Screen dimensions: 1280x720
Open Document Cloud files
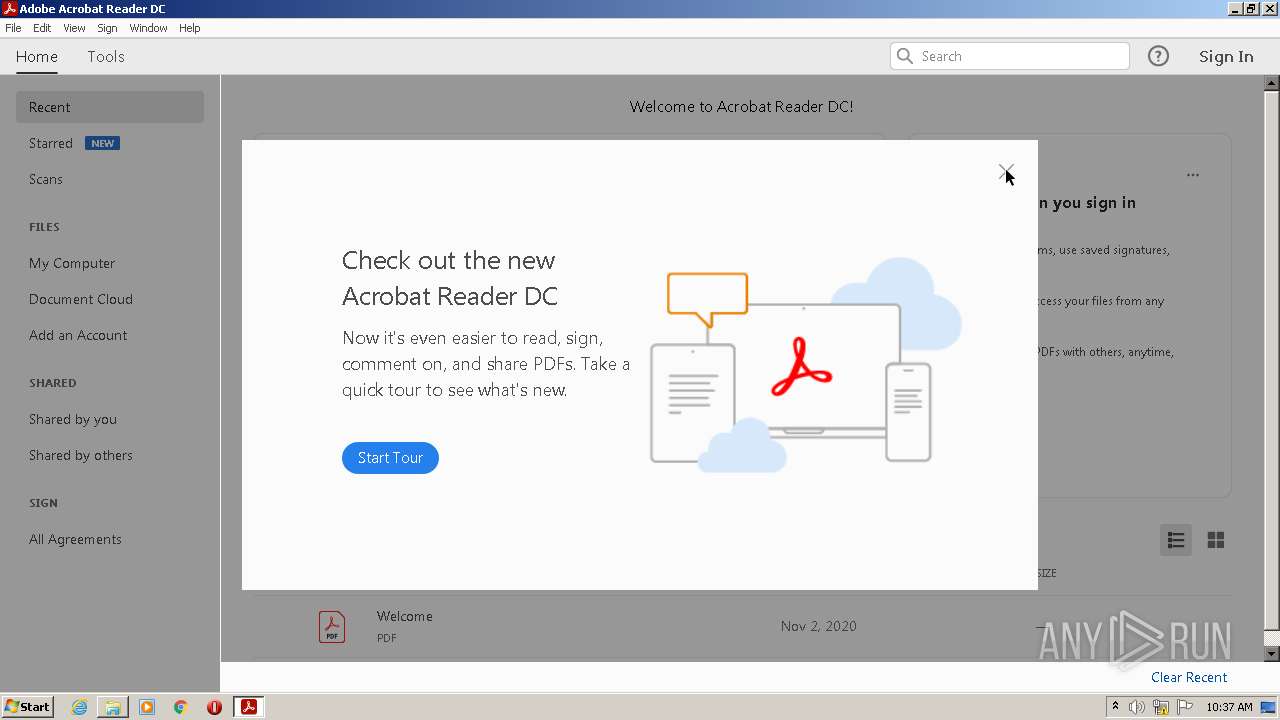[x=81, y=299]
